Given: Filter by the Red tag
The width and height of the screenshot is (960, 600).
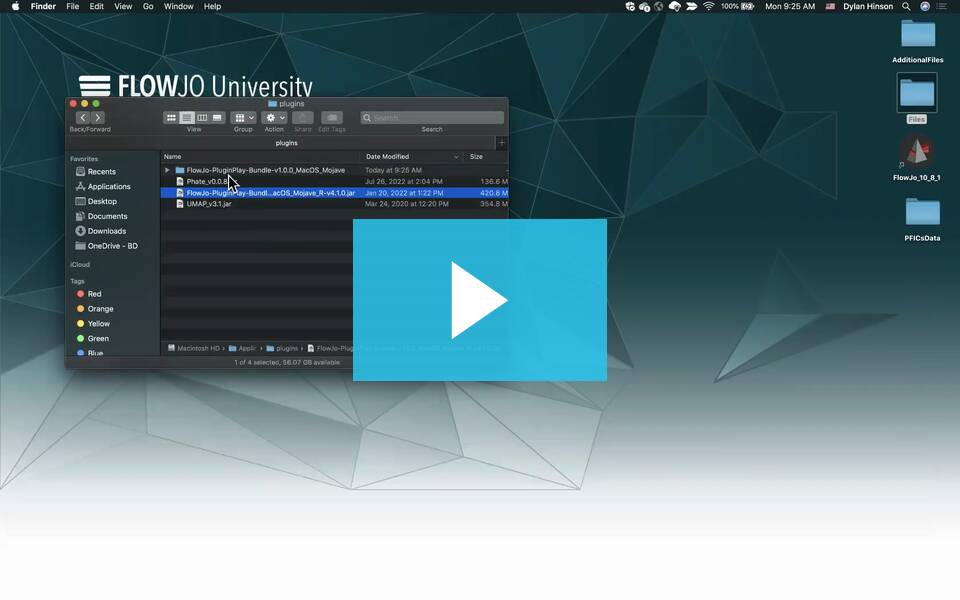Looking at the screenshot, I should pos(89,294).
